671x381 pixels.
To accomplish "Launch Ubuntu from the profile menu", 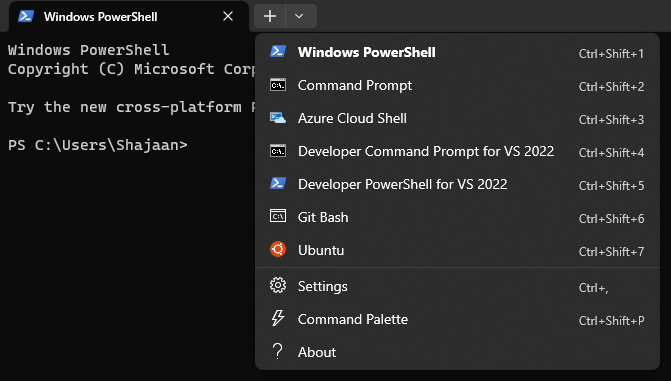I will (x=457, y=250).
